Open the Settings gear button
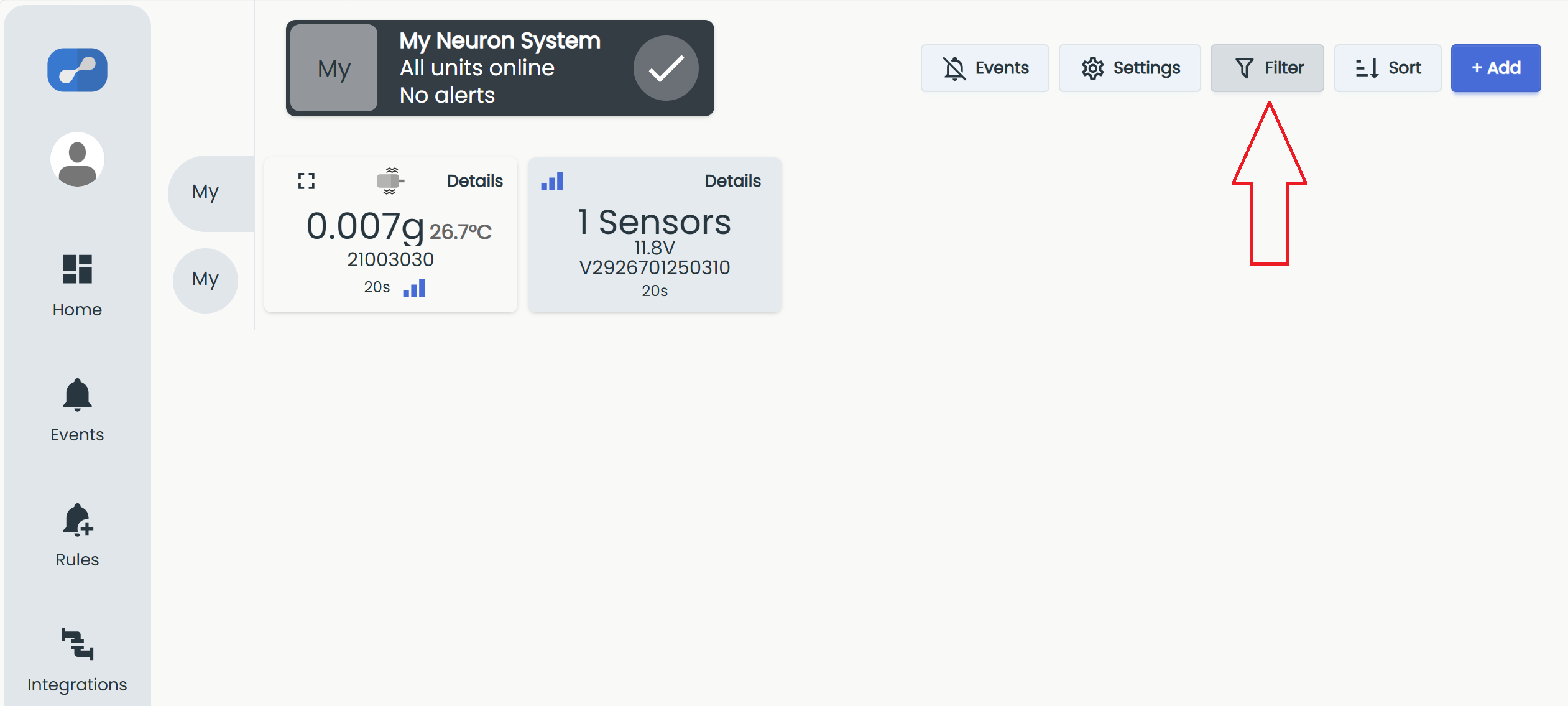This screenshot has width=1568, height=706. pyautogui.click(x=1130, y=68)
